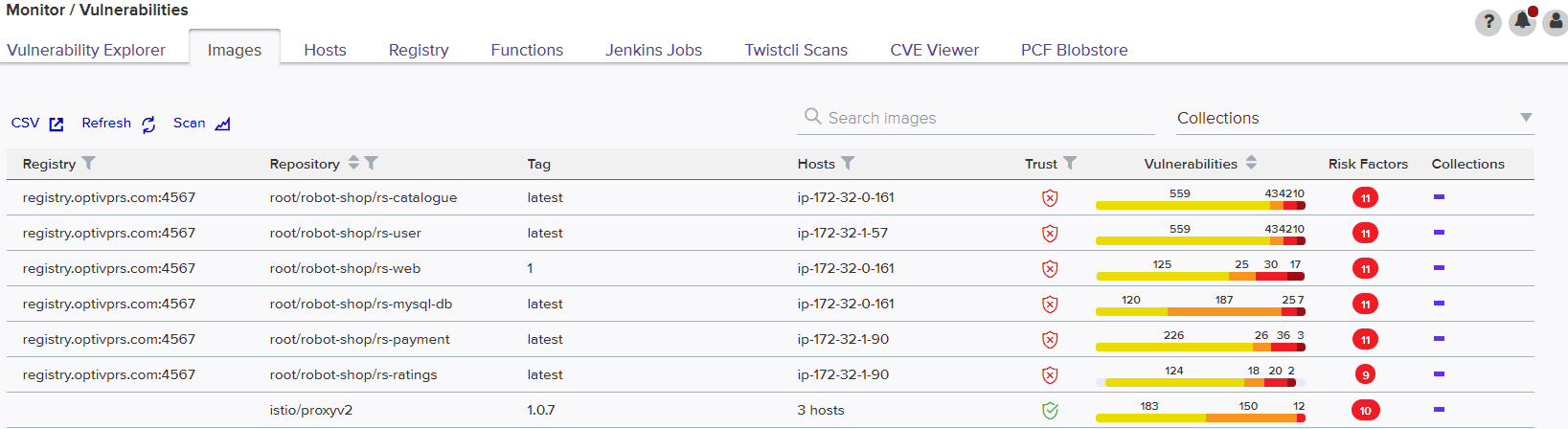Viewport: 1568px width, 429px height.
Task: Click the Registry column filter icon
Action: tap(89, 164)
